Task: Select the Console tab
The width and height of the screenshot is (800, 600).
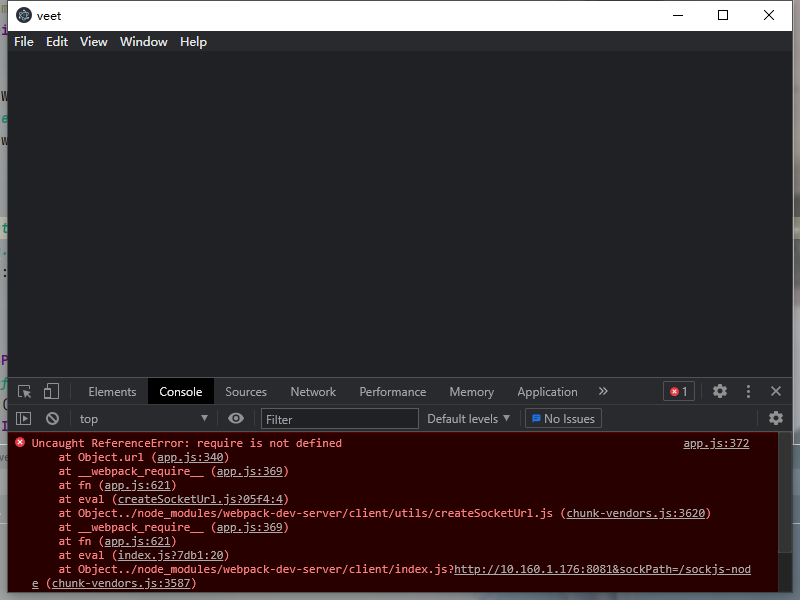Action: coord(181,392)
